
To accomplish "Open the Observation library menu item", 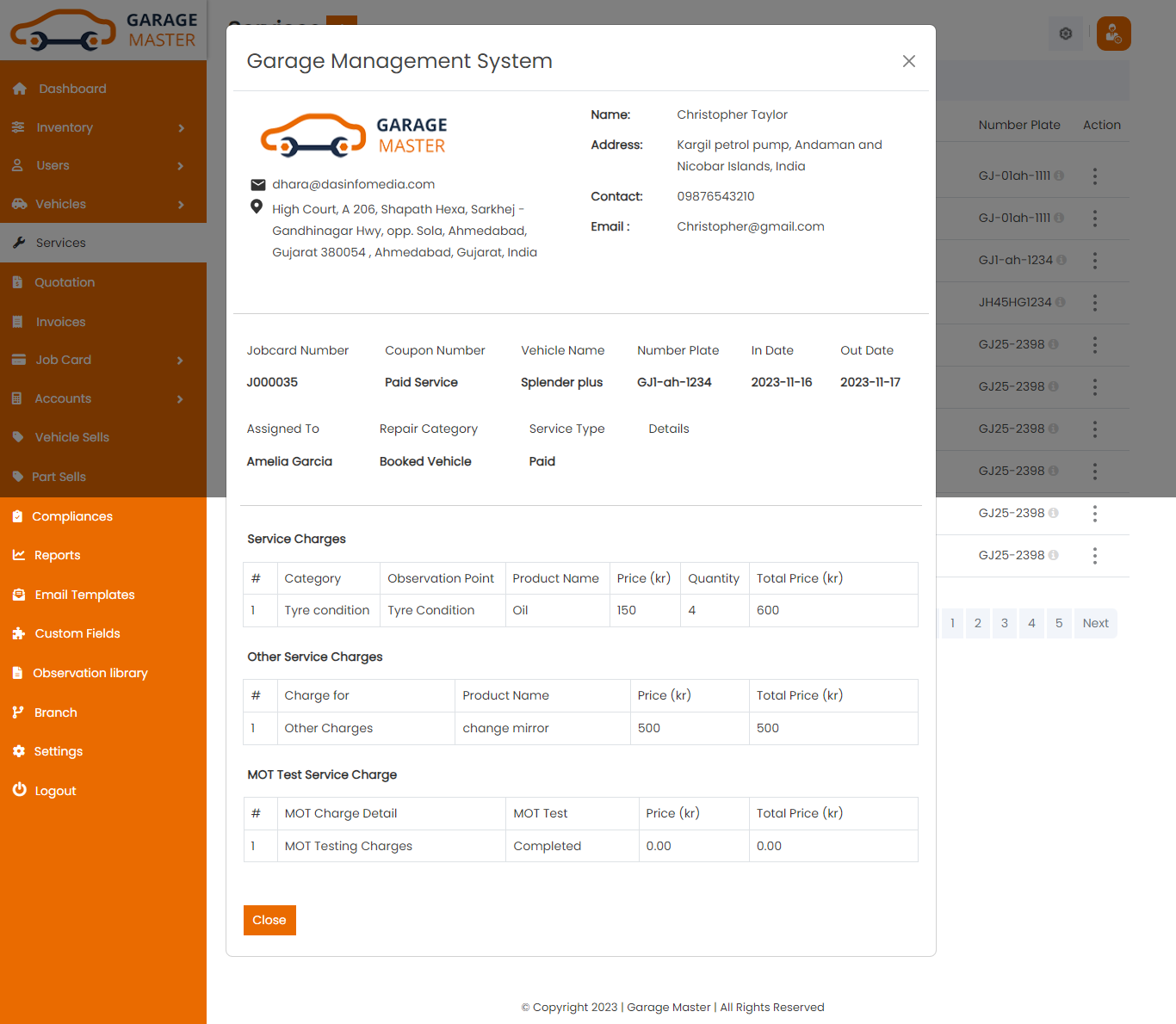I will [x=90, y=673].
